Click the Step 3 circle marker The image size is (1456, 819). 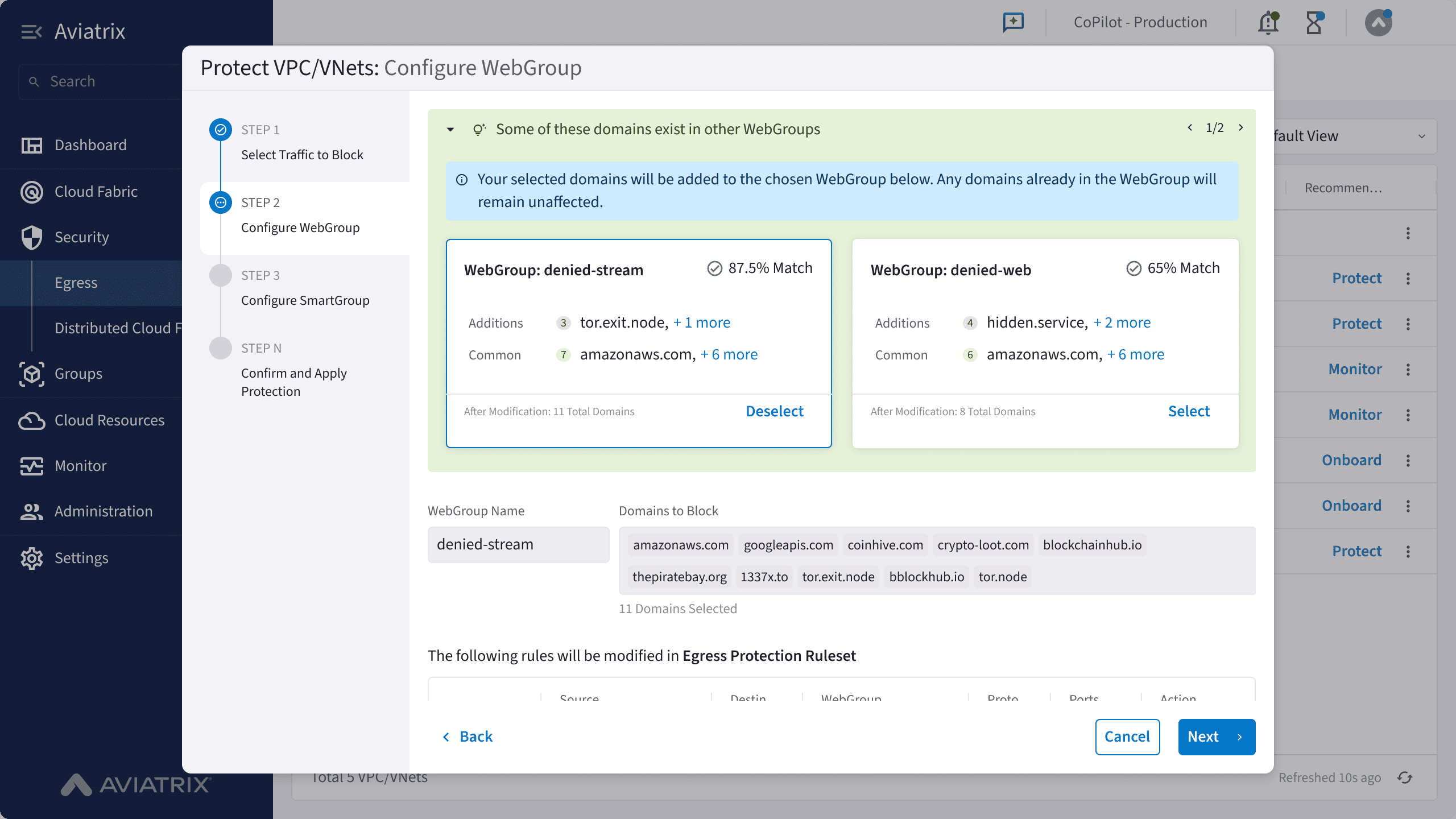tap(221, 275)
